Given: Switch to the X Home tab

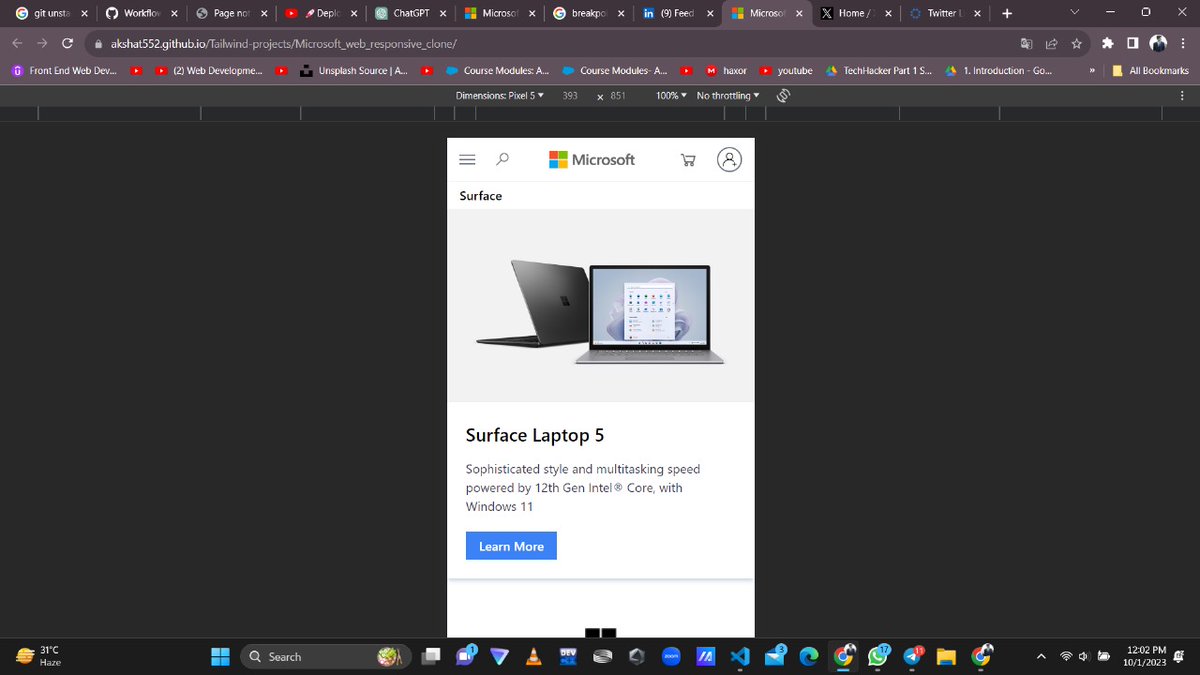Looking at the screenshot, I should click(856, 14).
